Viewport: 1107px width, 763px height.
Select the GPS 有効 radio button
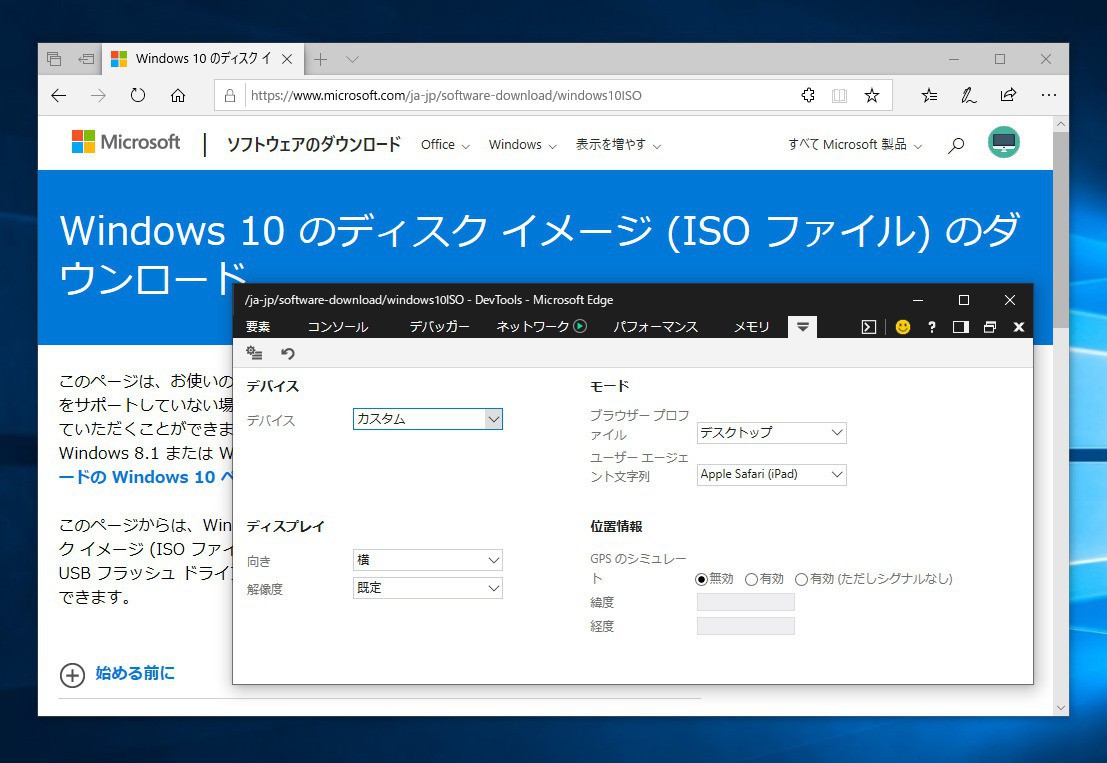tap(752, 579)
